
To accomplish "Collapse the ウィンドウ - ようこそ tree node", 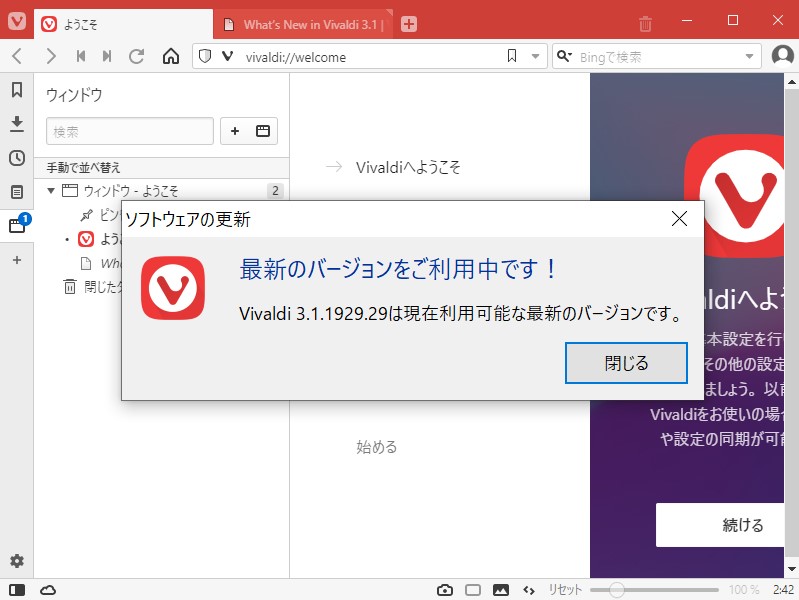I will (50, 191).
